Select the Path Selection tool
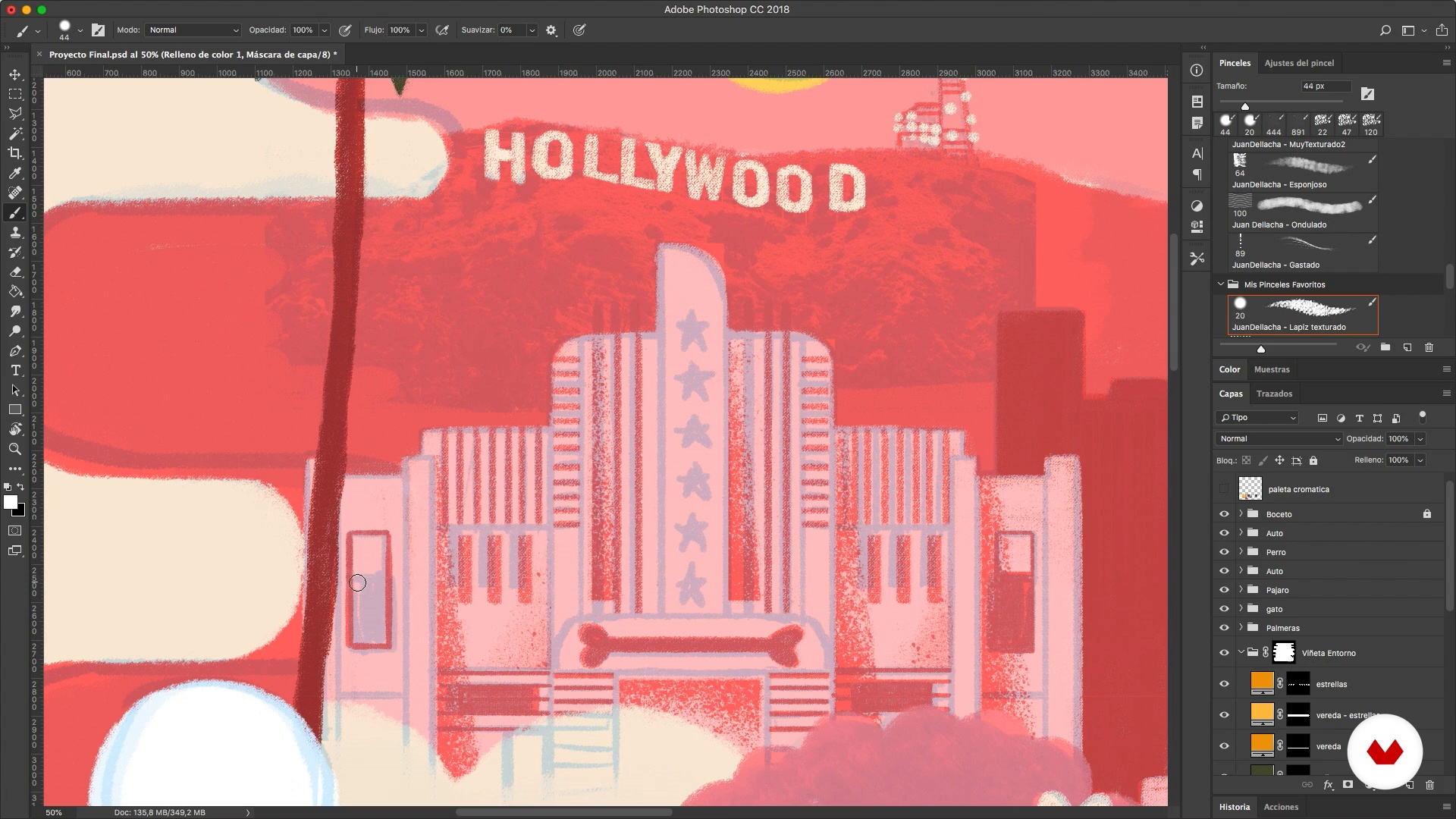The width and height of the screenshot is (1456, 819). pos(15,390)
